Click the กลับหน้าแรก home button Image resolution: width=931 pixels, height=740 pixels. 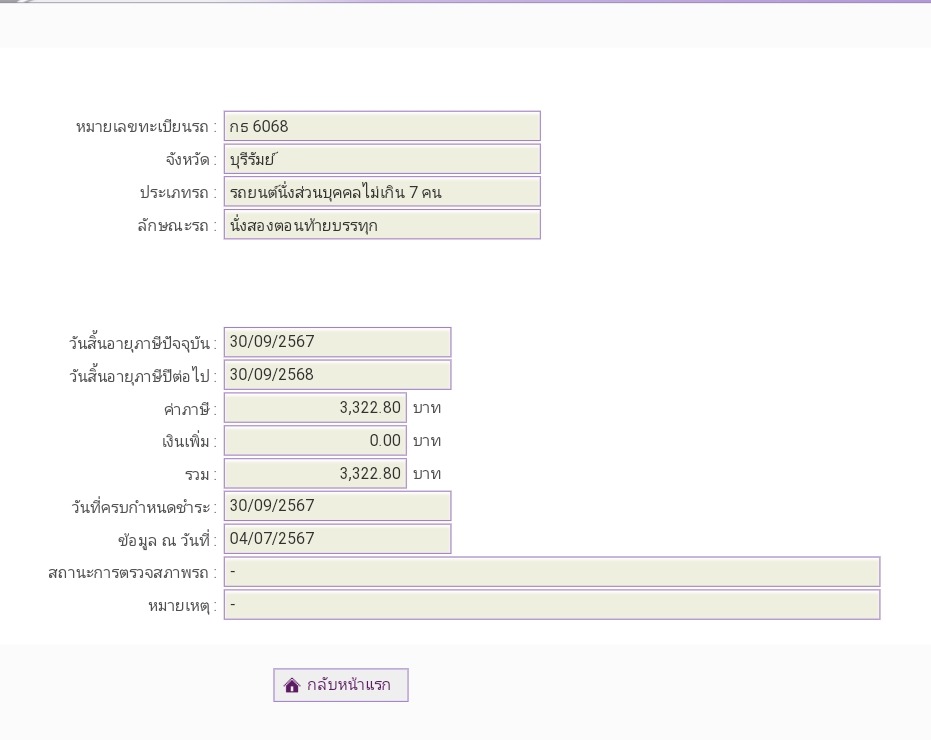(x=341, y=685)
